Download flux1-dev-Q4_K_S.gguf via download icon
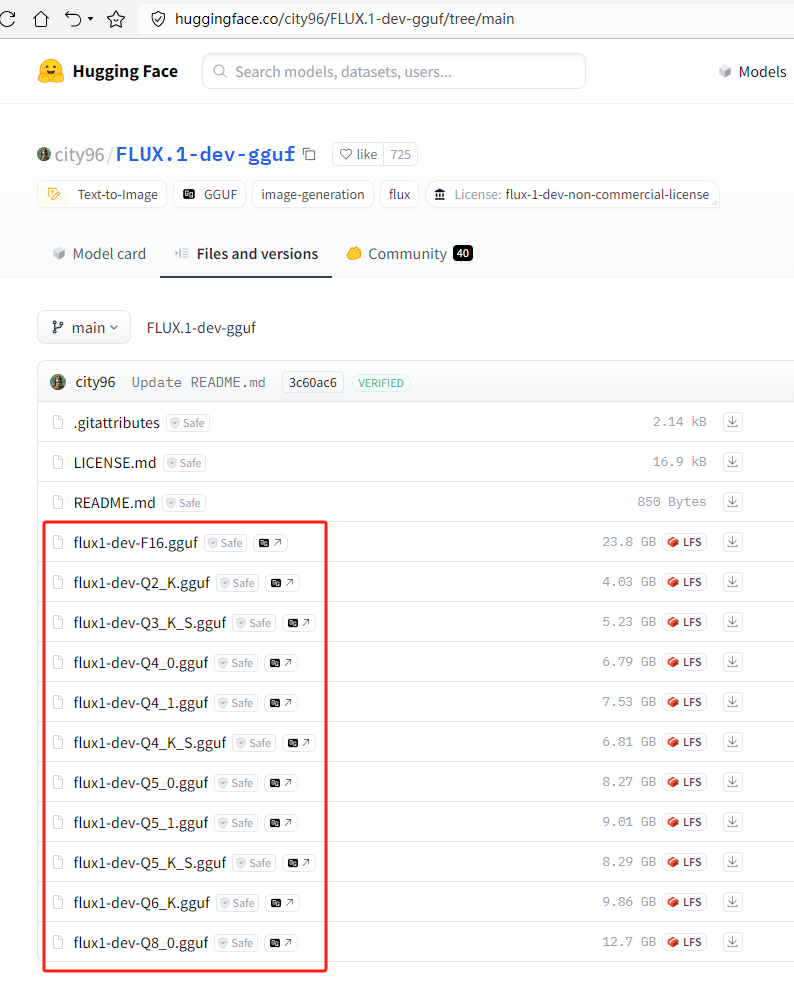 pyautogui.click(x=733, y=742)
